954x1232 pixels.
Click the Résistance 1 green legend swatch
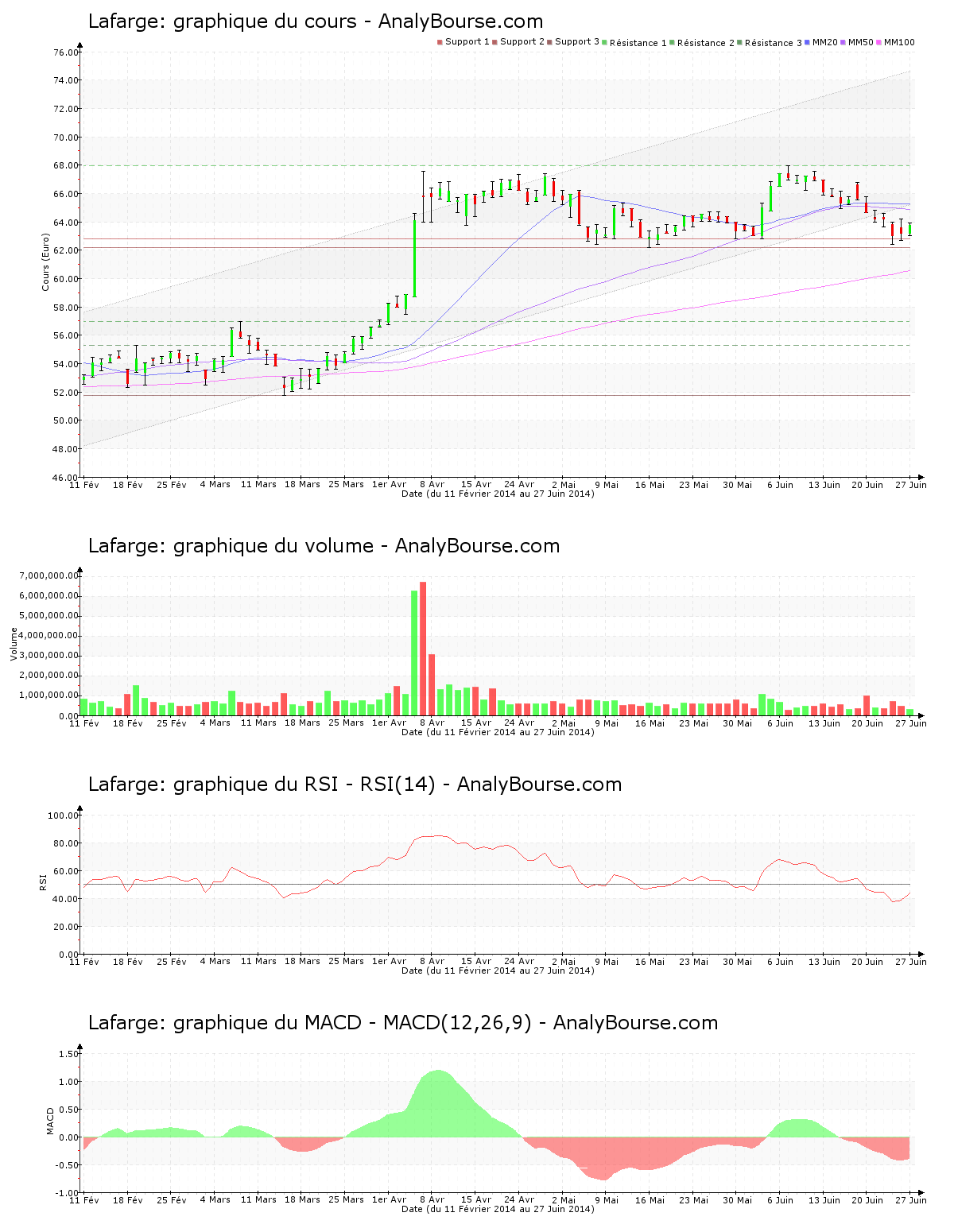coord(604,42)
